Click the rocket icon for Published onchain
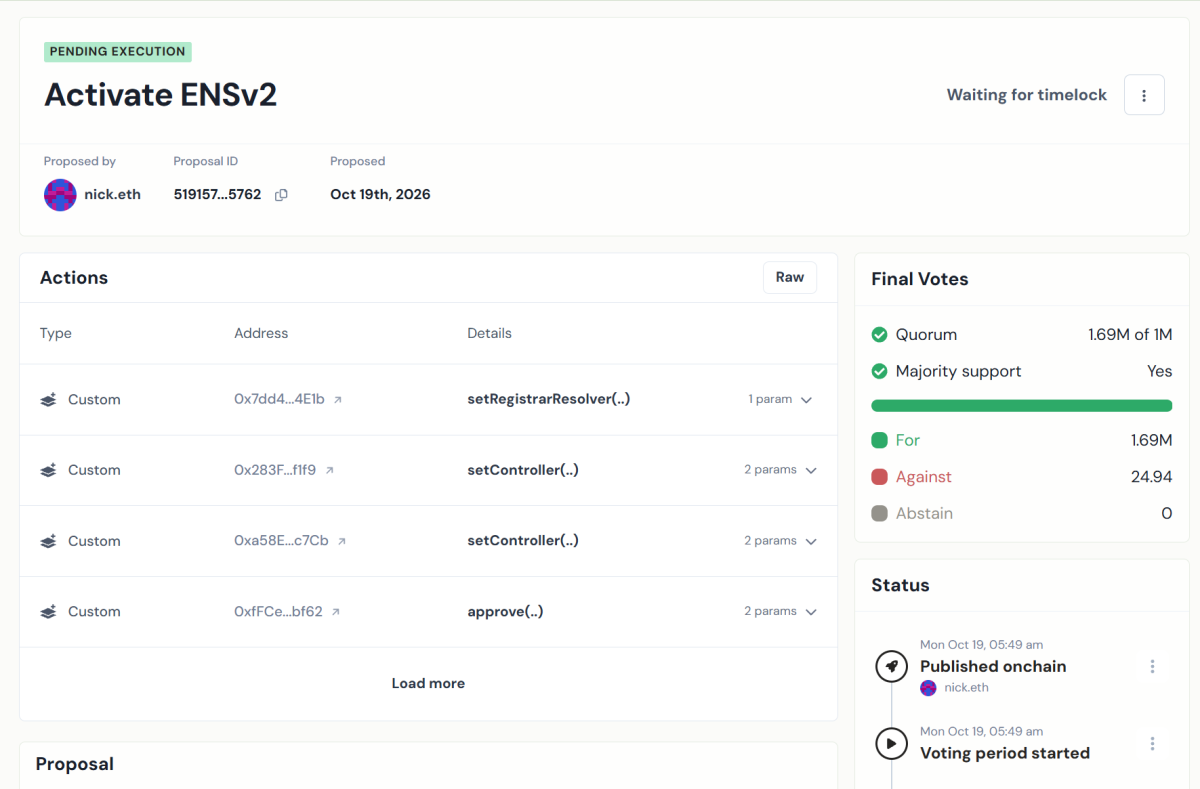This screenshot has width=1200, height=789. [891, 666]
